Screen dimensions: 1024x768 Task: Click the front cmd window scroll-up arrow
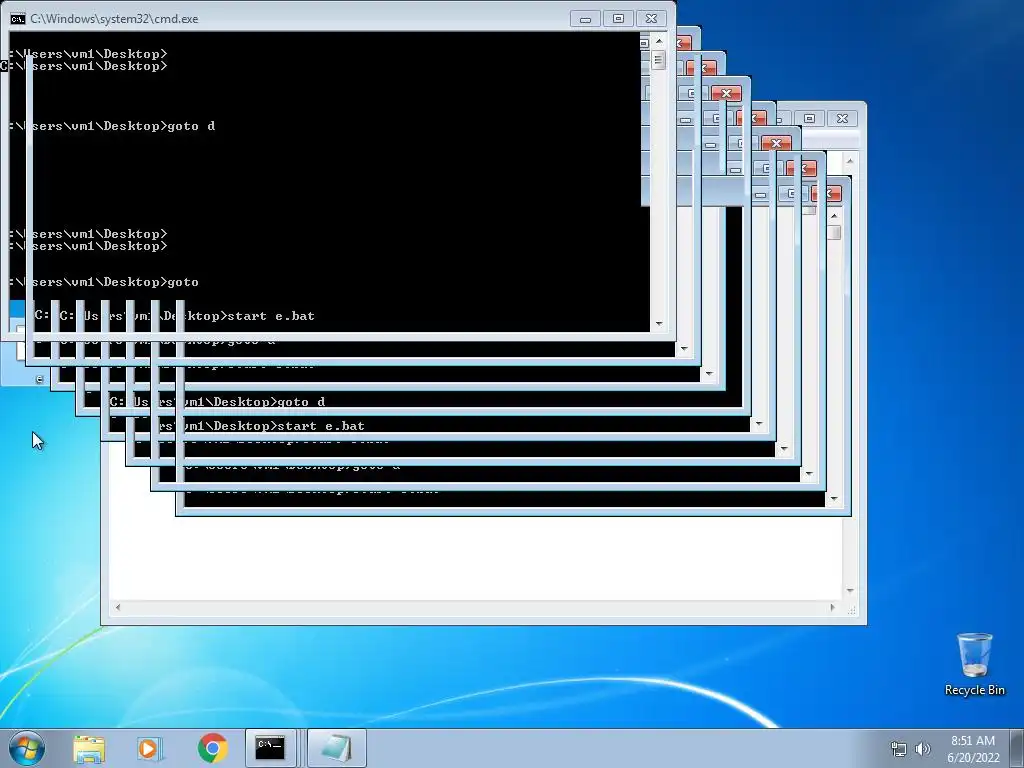[658, 40]
